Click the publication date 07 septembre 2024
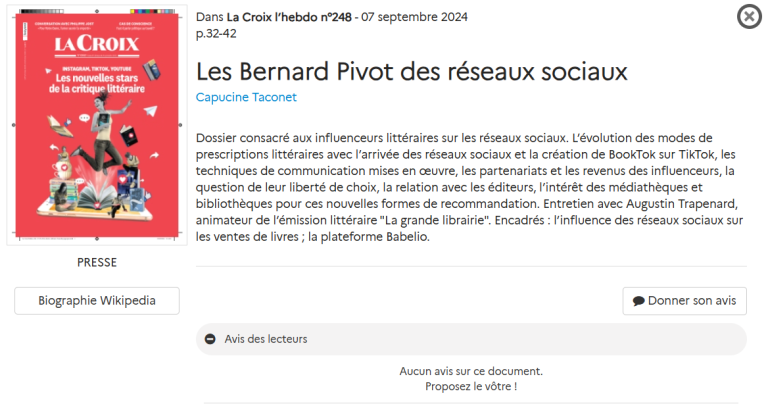This screenshot has height=406, width=768. tap(414, 17)
